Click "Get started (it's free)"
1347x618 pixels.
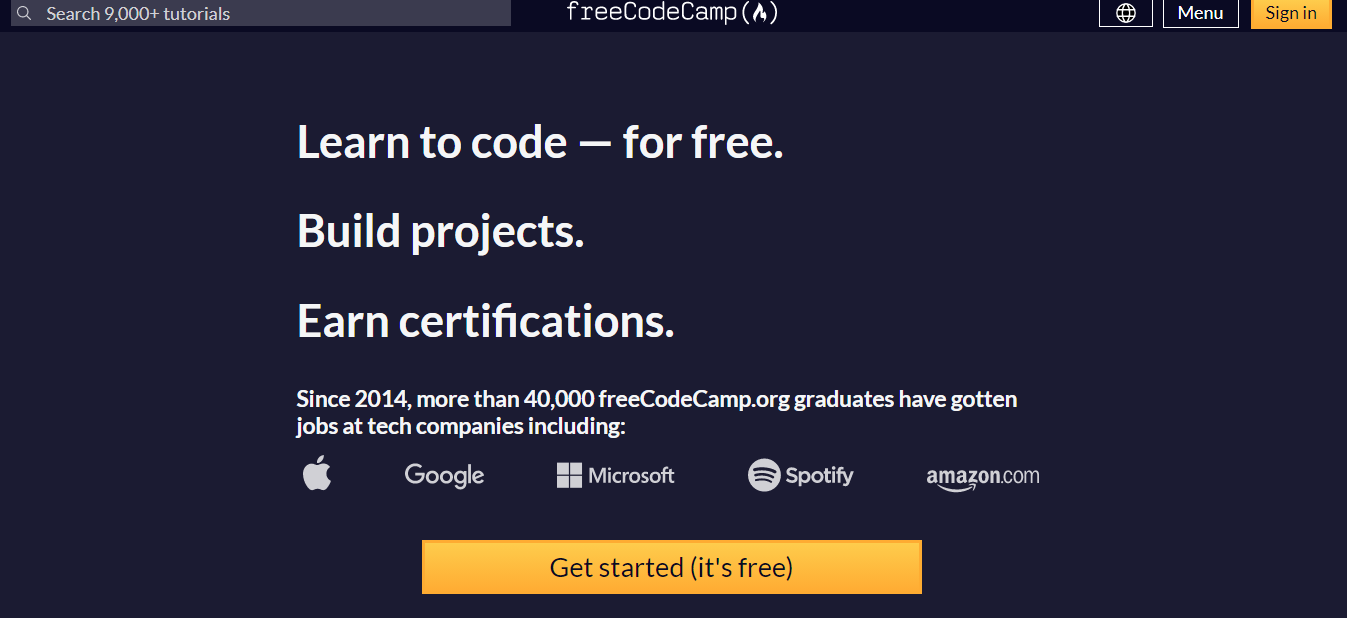coord(671,567)
